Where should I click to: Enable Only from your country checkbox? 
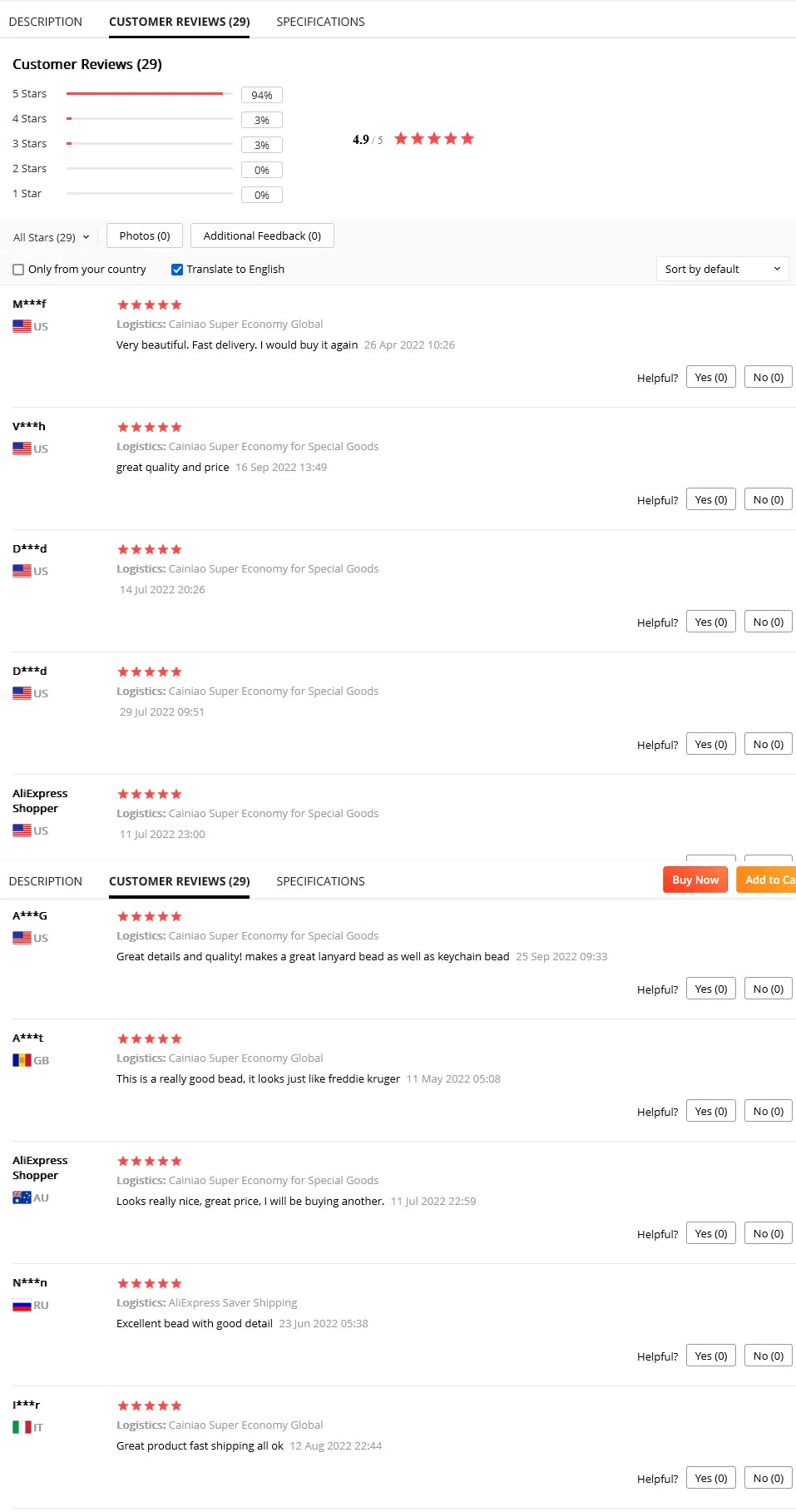click(x=18, y=270)
